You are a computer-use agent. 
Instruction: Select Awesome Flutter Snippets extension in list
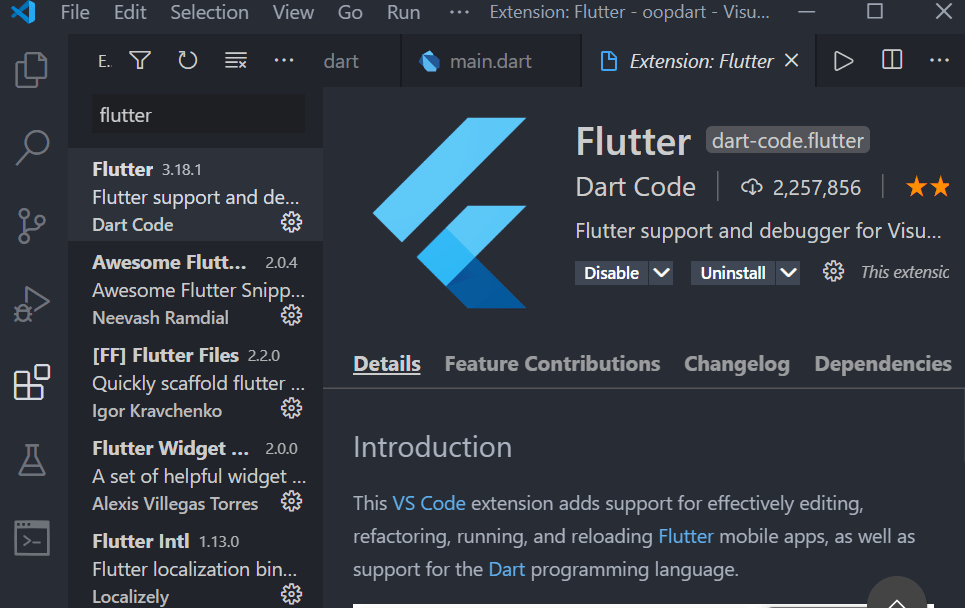click(196, 288)
